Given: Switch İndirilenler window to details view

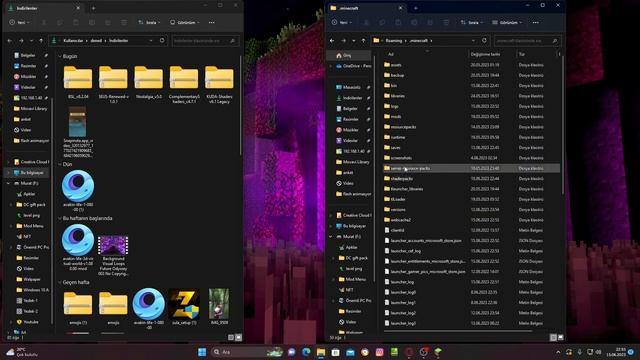Looking at the screenshot, I should [231, 338].
